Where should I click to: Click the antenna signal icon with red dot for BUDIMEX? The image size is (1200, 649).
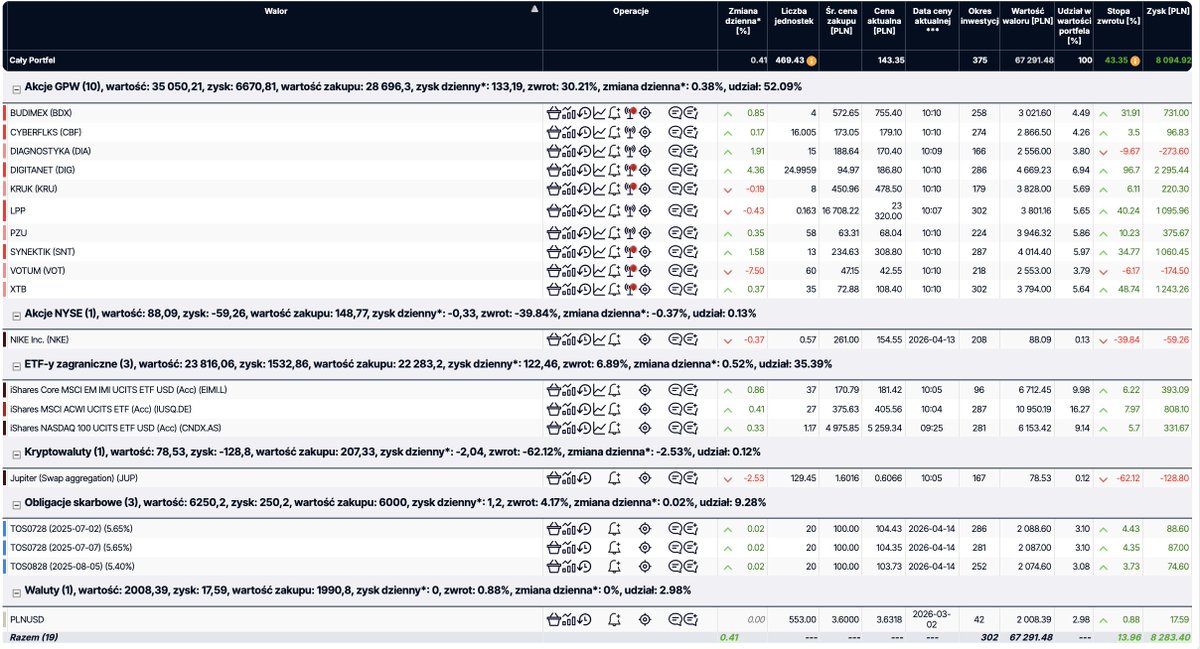pos(630,113)
